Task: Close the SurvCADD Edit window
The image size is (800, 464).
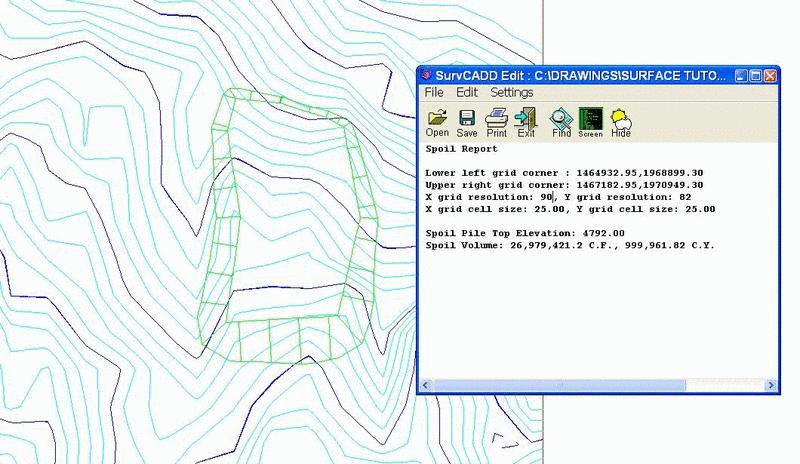Action: pos(770,76)
